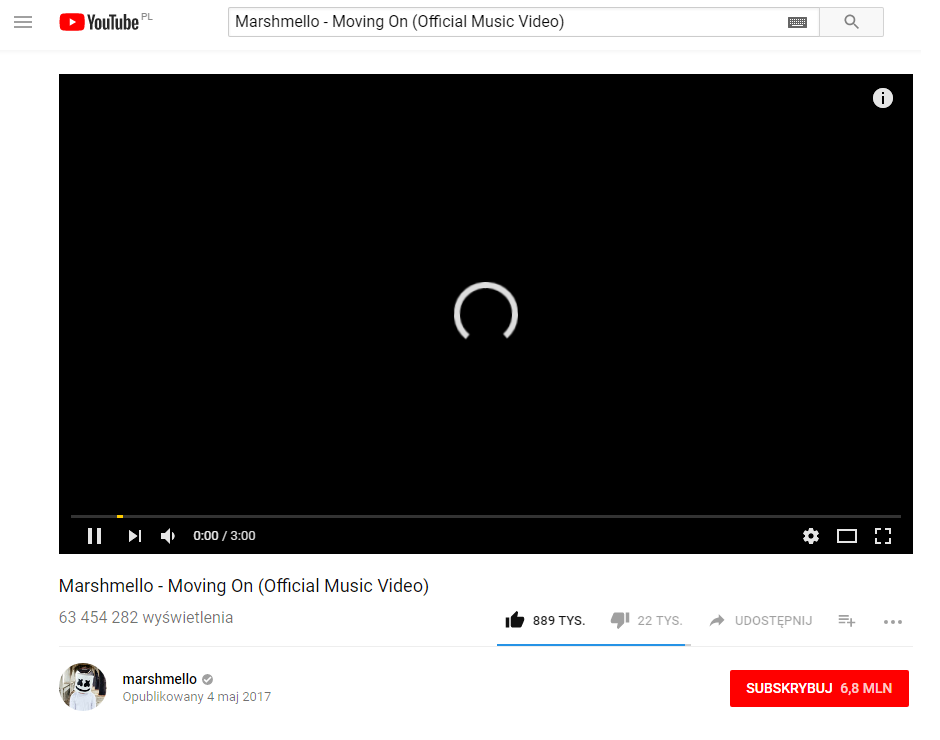Pause the video playback
This screenshot has height=740, width=940.
[x=94, y=536]
